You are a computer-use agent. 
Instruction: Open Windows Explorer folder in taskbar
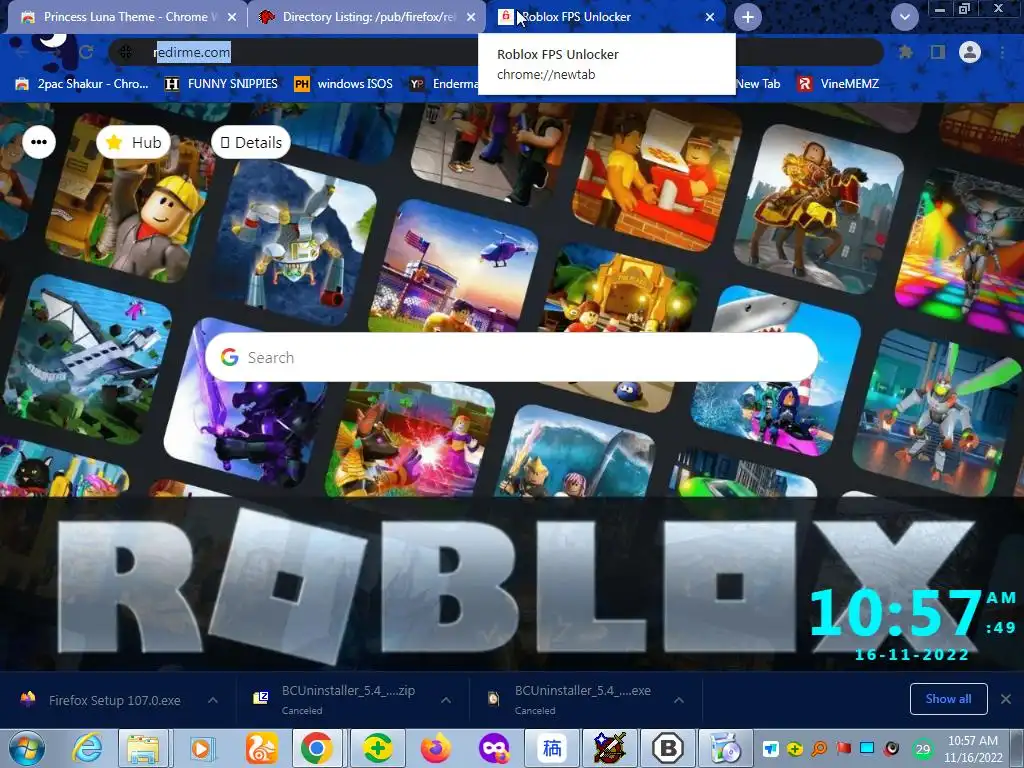coord(144,748)
